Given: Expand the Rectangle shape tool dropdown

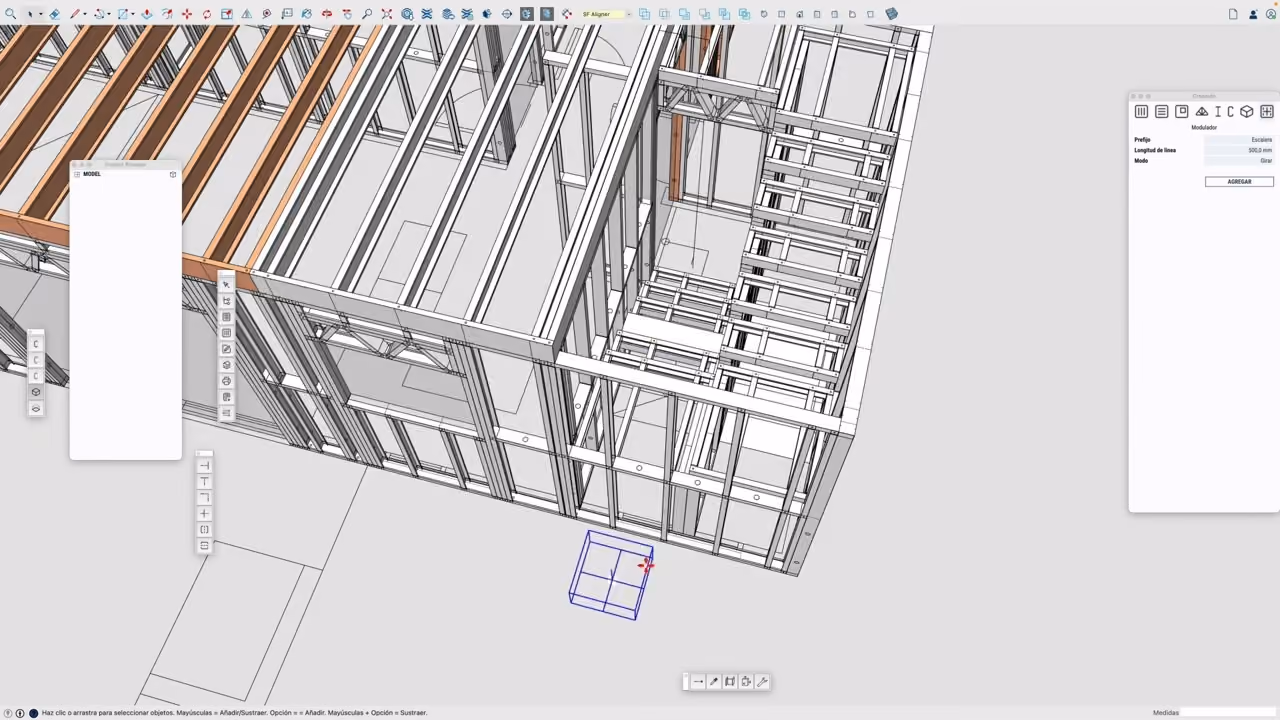Looking at the screenshot, I should click(133, 14).
